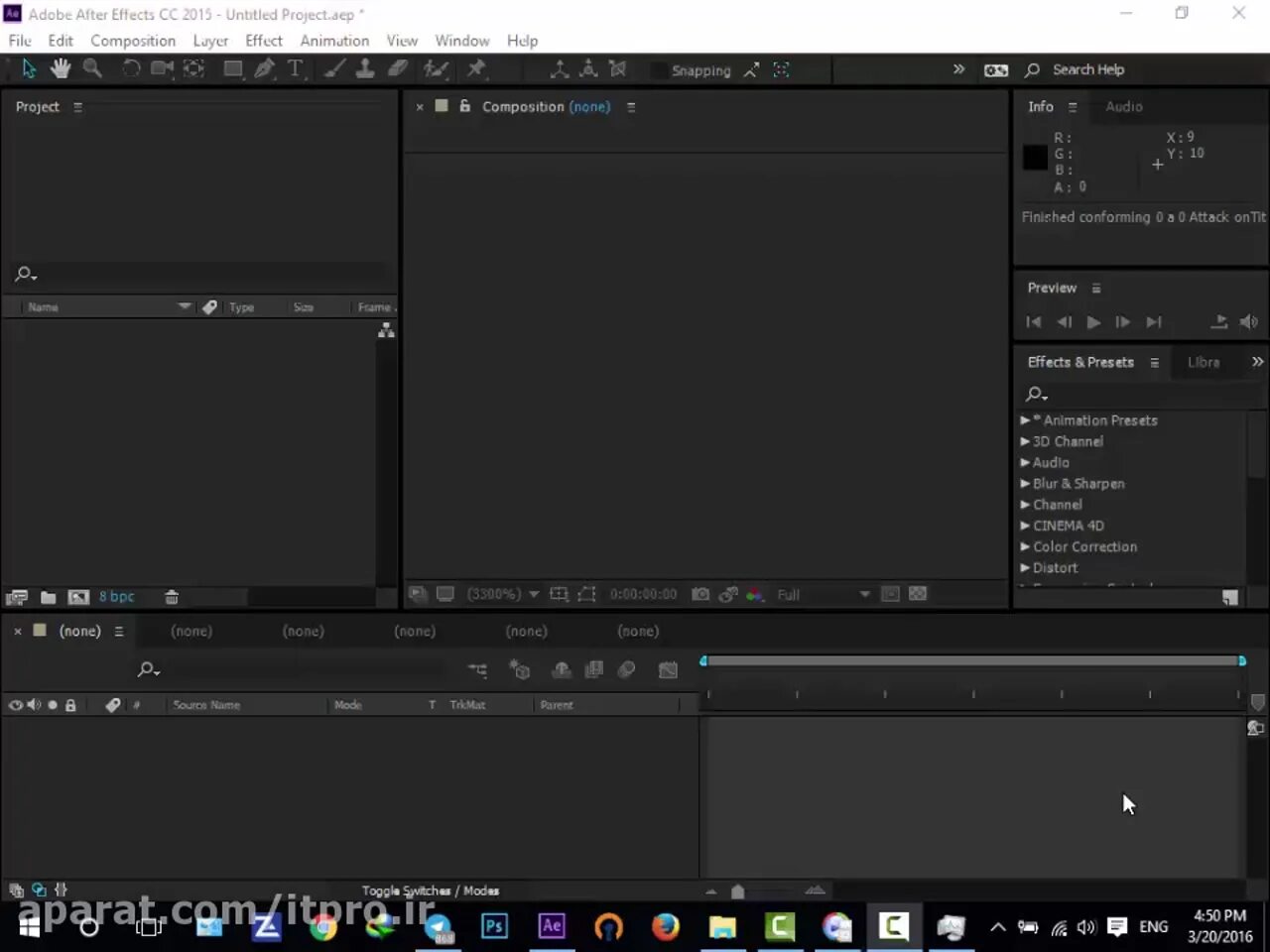The image size is (1270, 952).
Task: Click the 8 bpc color depth button
Action: click(116, 597)
